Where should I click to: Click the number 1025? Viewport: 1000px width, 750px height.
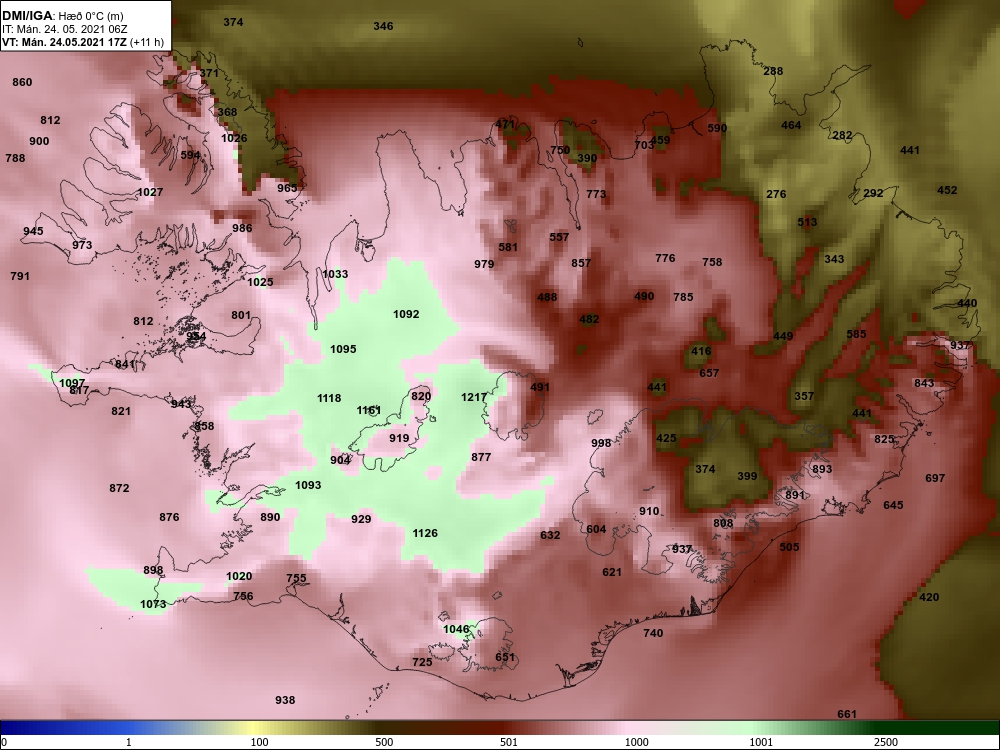(x=260, y=282)
